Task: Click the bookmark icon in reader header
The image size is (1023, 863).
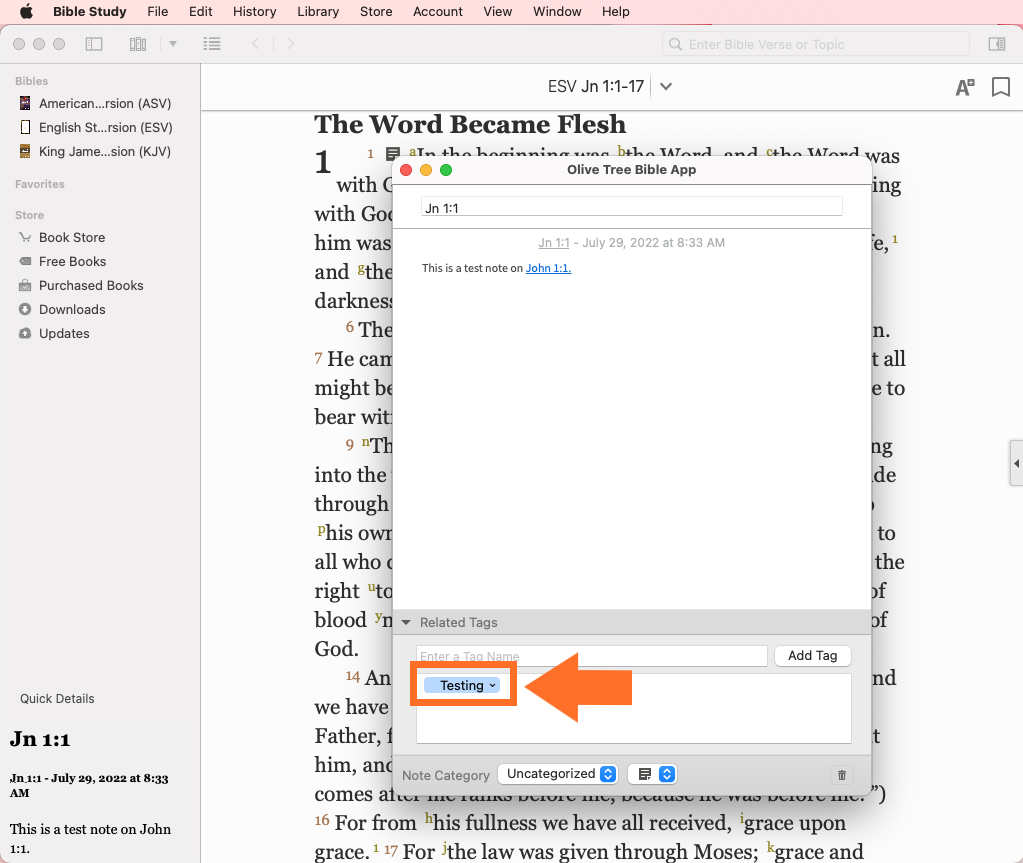Action: pyautogui.click(x=1000, y=87)
